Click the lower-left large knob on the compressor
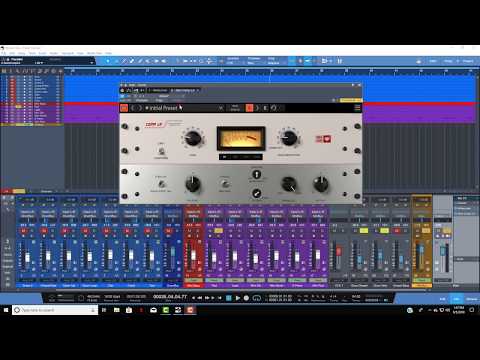480x360 pixels. click(193, 184)
